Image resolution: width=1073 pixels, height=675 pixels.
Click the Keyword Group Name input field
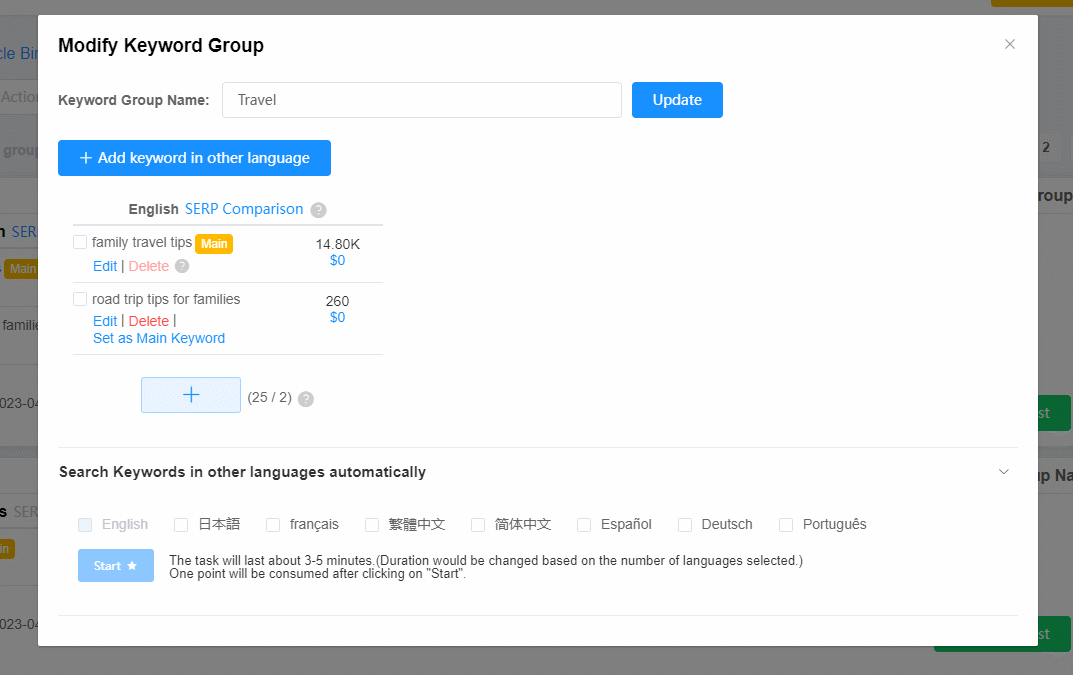(x=422, y=100)
